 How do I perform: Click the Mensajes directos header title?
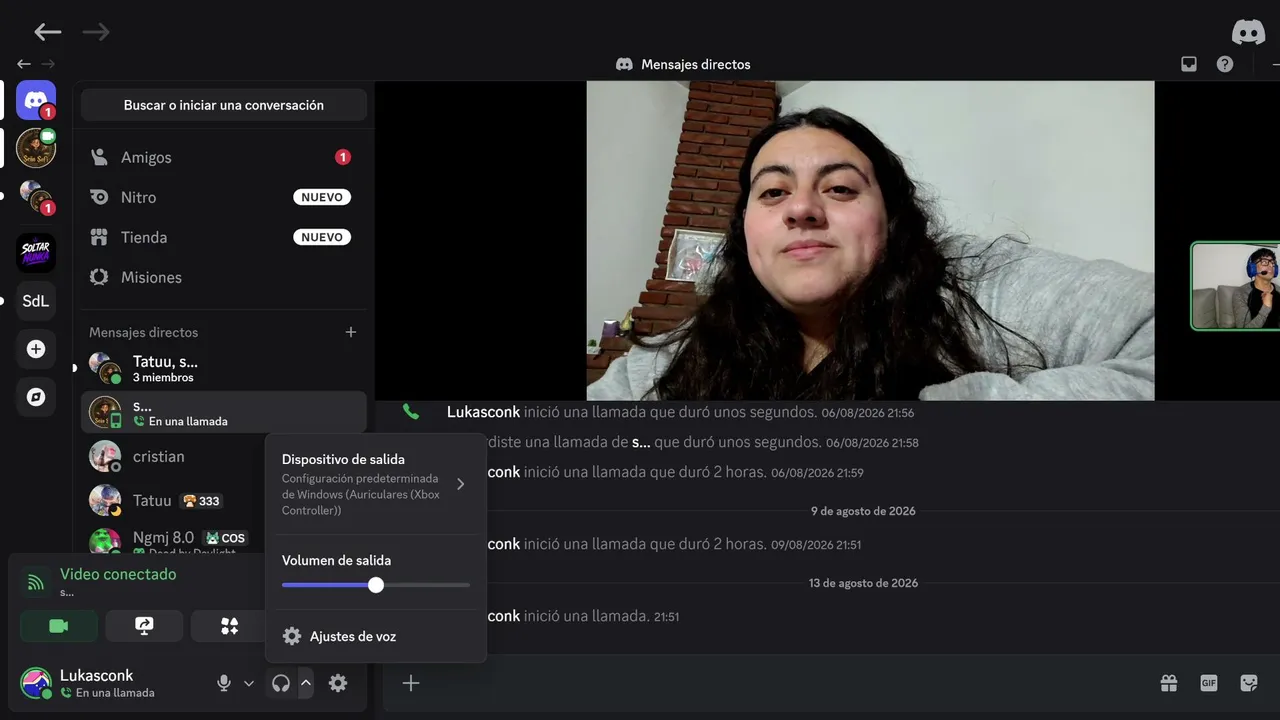696,64
